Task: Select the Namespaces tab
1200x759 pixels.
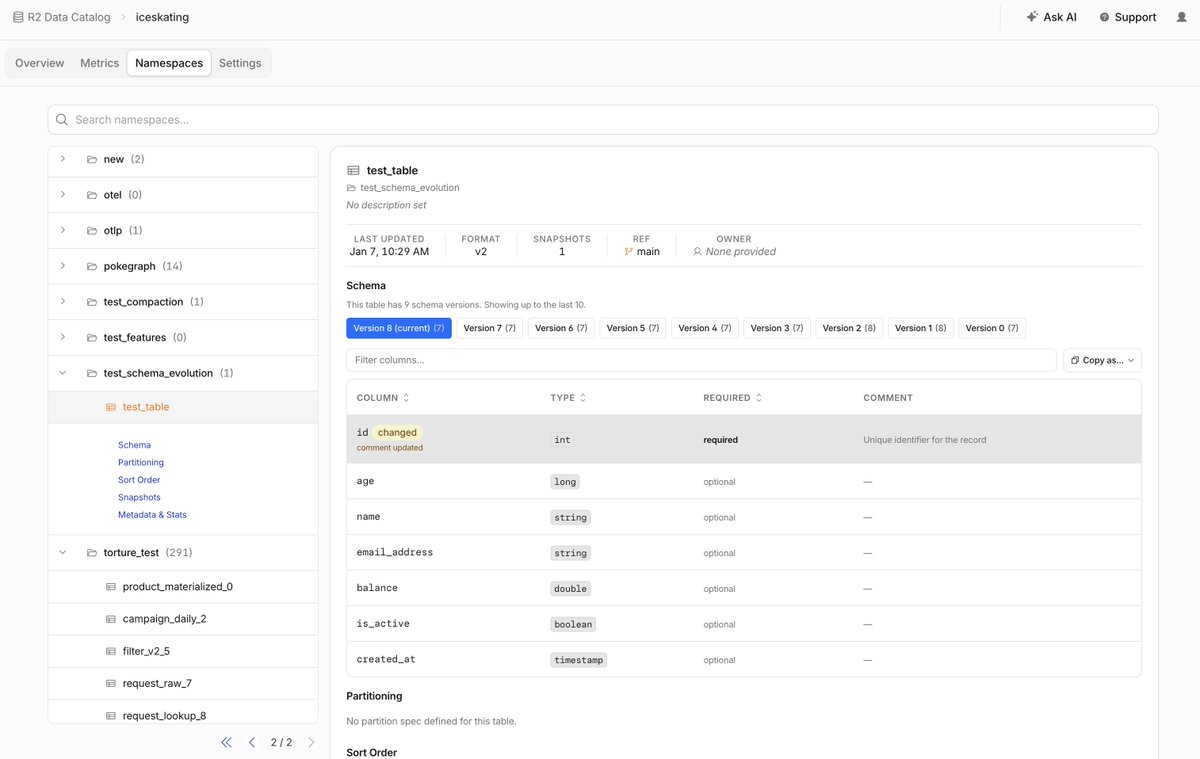Action: 169,63
